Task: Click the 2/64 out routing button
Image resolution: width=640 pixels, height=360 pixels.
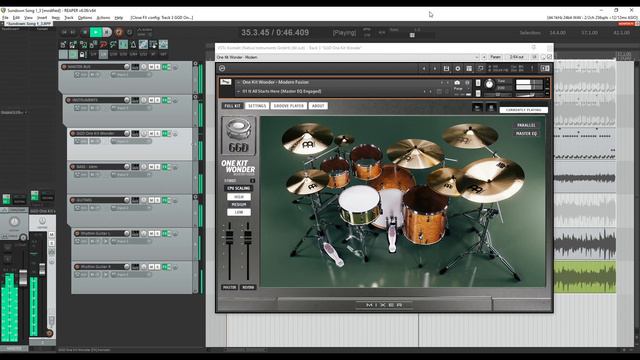Action: coord(517,57)
